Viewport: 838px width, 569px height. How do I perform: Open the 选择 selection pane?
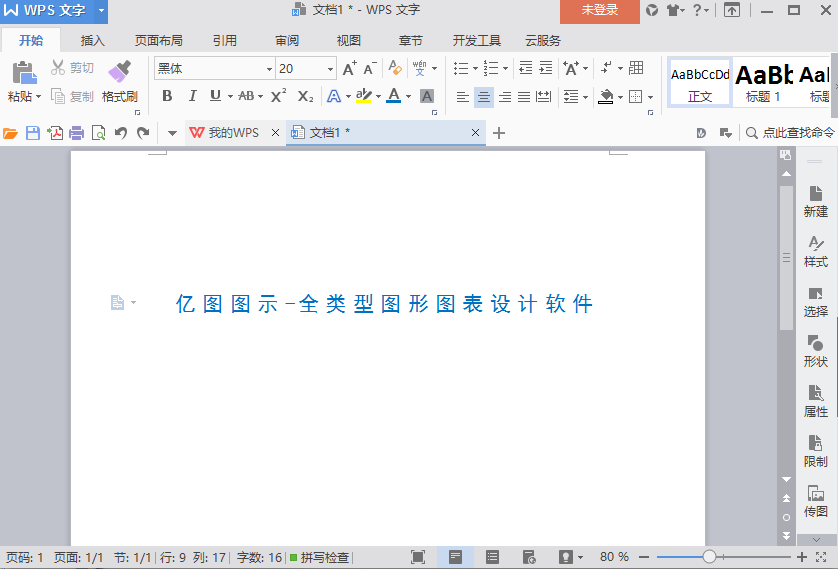click(816, 301)
